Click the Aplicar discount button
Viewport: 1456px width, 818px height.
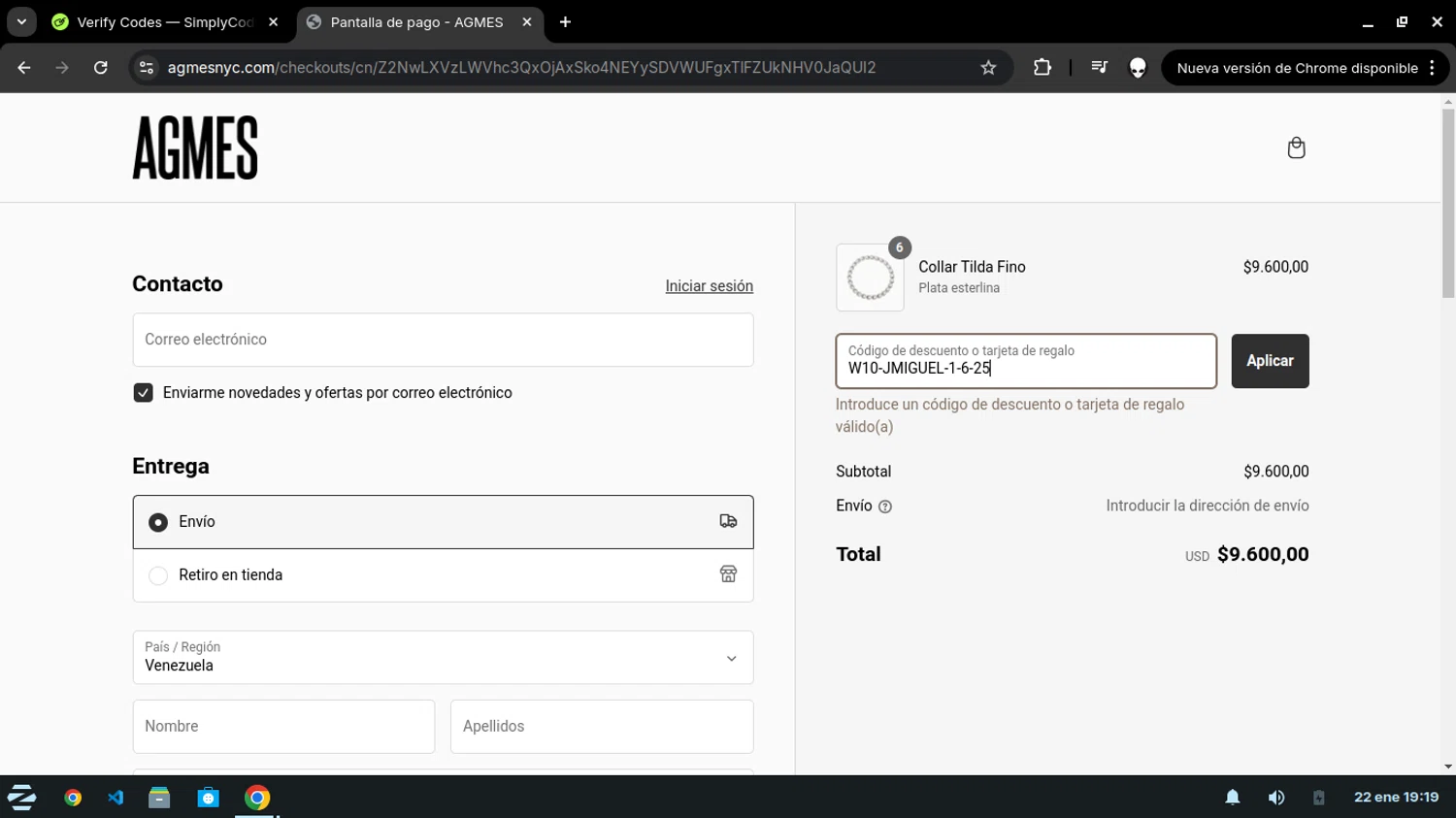1270,361
